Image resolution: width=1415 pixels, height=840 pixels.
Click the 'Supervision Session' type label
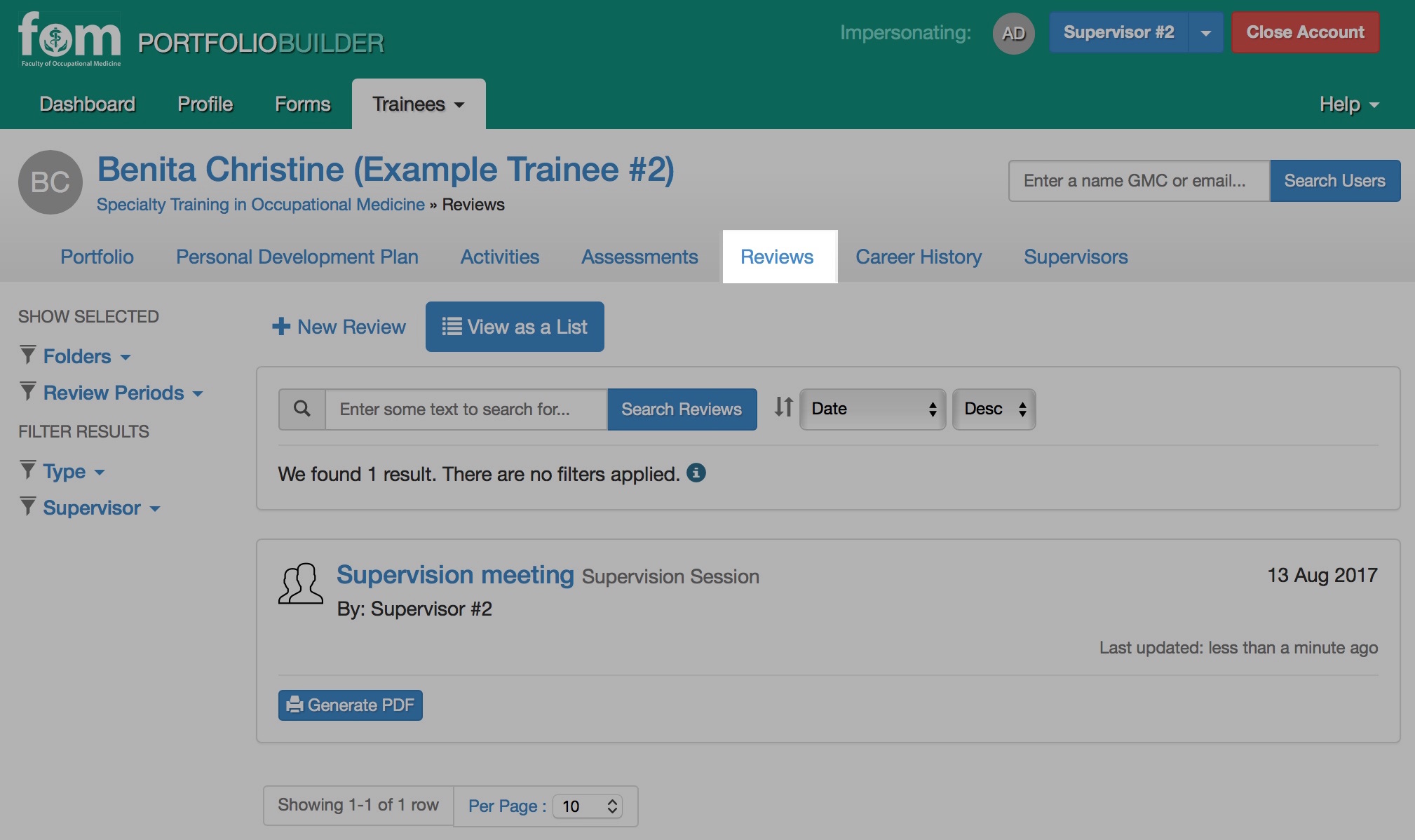point(670,576)
